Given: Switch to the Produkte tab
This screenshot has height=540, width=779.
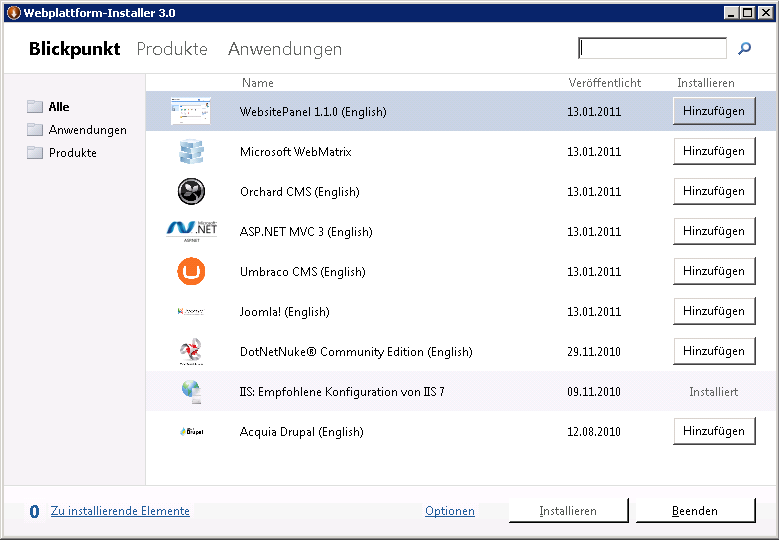Looking at the screenshot, I should [x=172, y=49].
